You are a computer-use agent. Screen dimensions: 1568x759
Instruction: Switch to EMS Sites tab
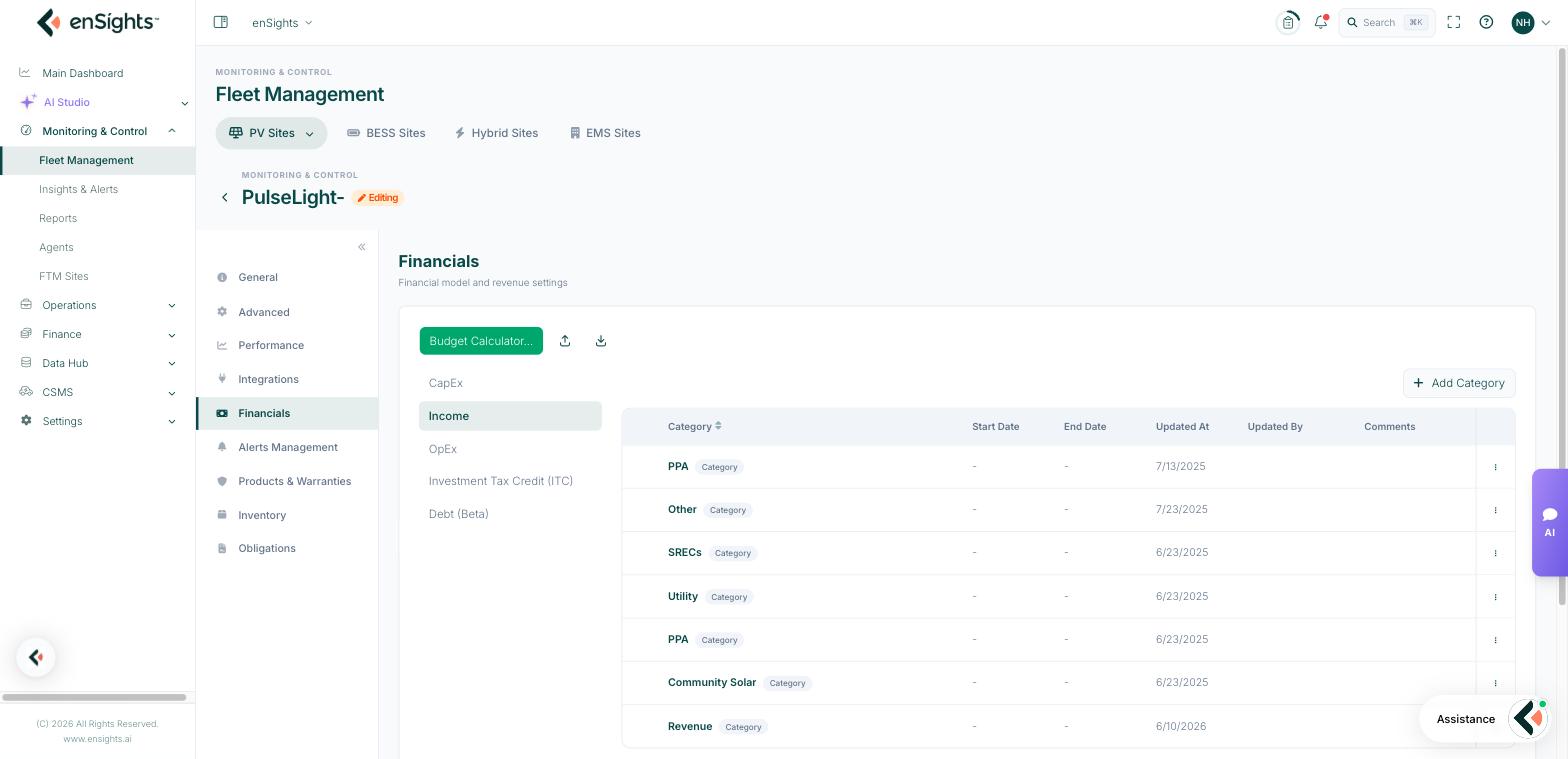pyautogui.click(x=605, y=133)
